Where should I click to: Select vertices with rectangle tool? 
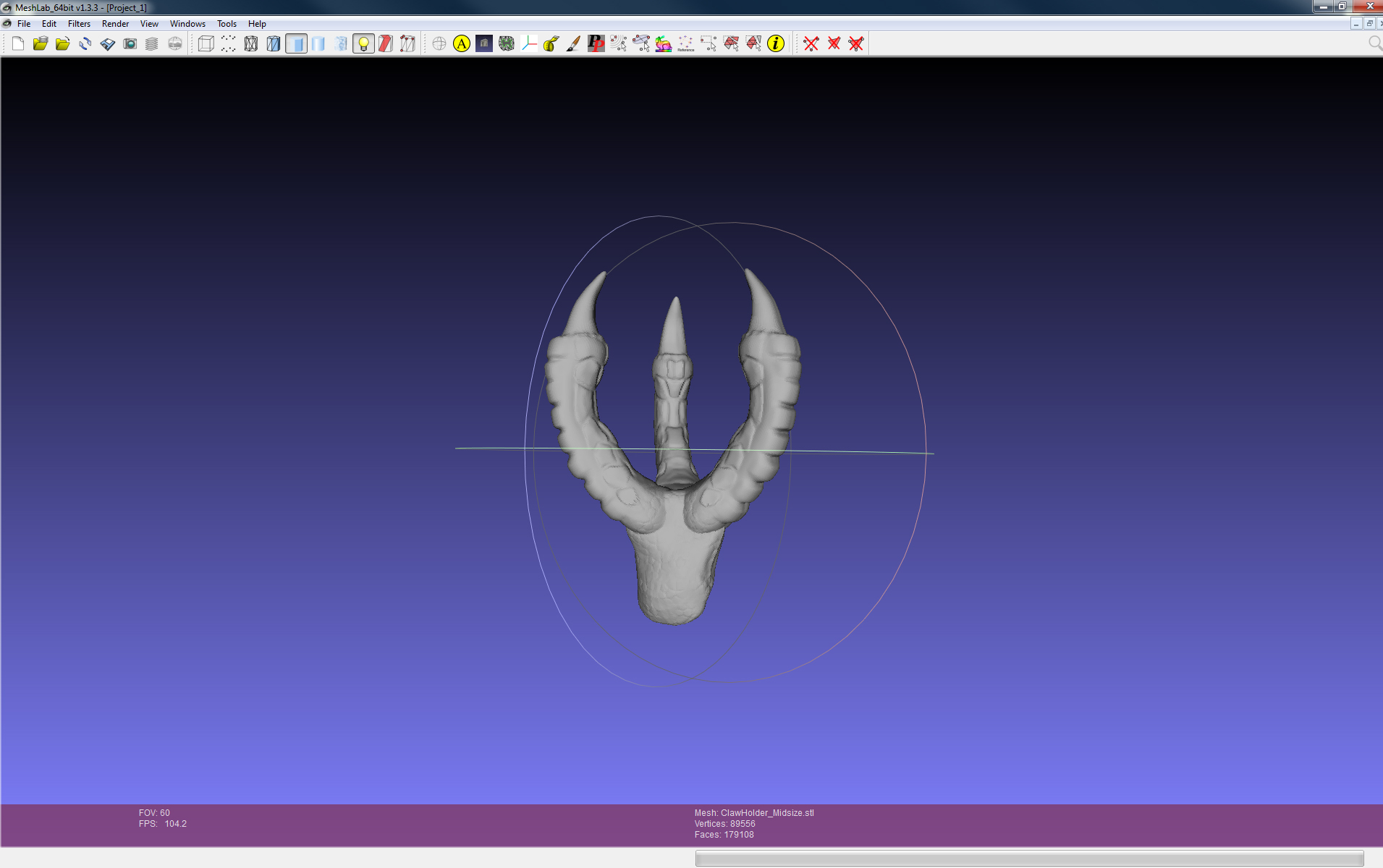[x=708, y=43]
